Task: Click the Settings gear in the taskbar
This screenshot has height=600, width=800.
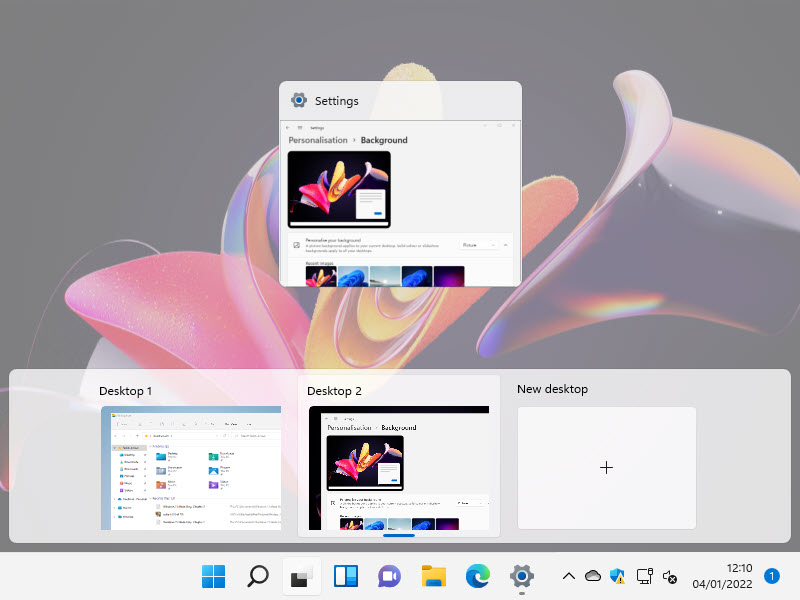Action: tap(521, 576)
